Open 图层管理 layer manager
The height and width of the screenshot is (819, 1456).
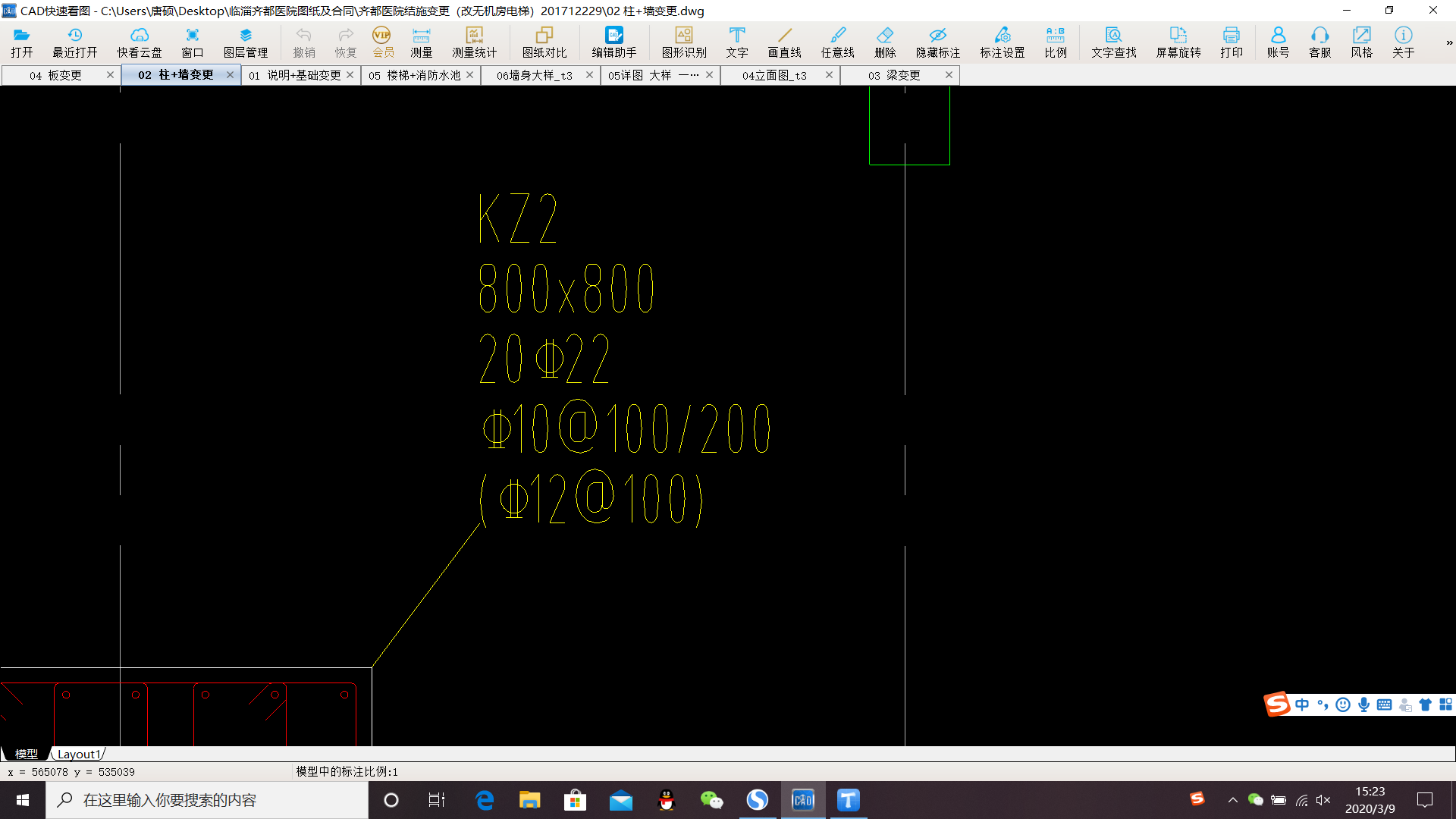(246, 42)
